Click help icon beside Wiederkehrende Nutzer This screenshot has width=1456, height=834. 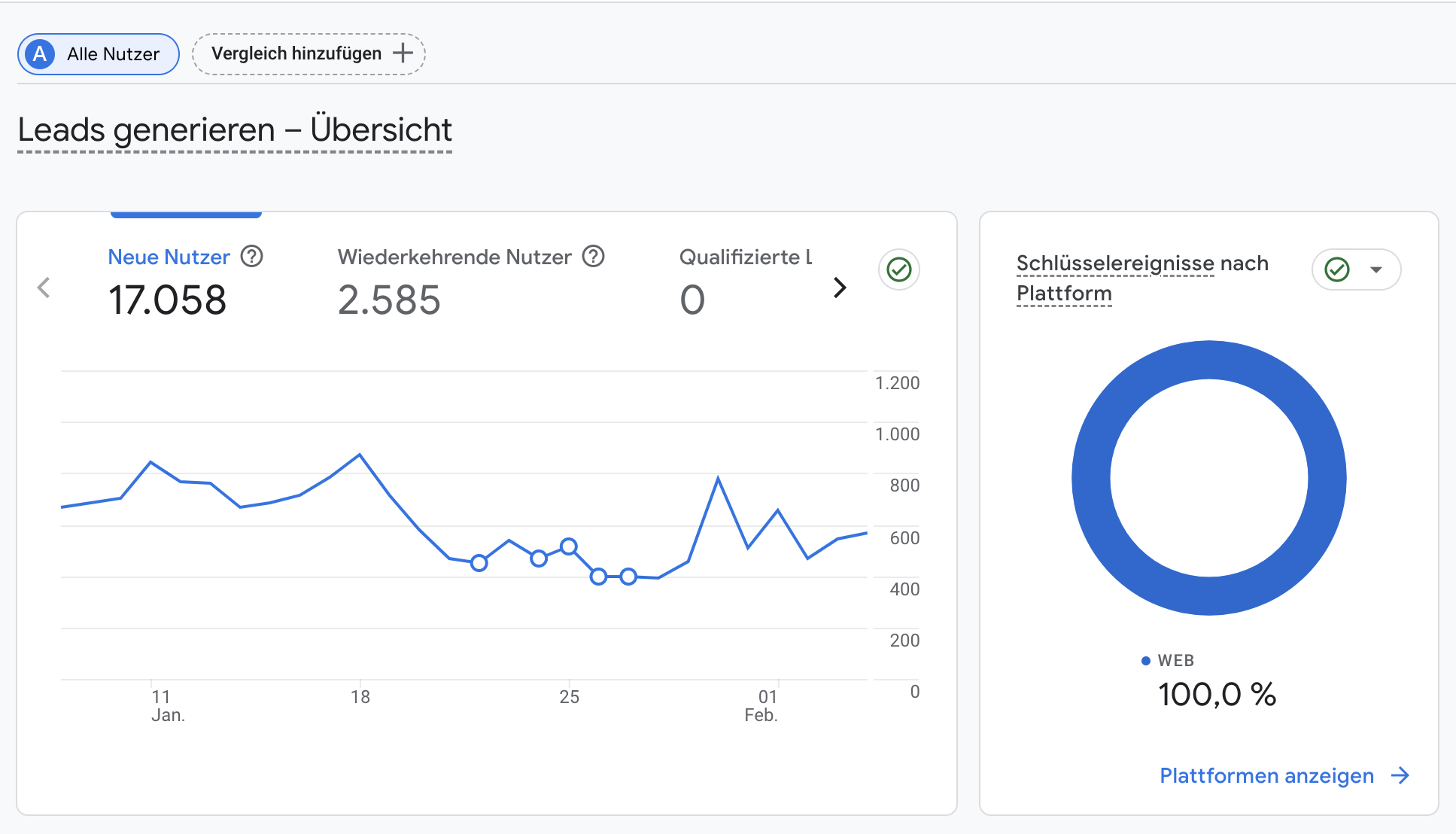[x=594, y=257]
